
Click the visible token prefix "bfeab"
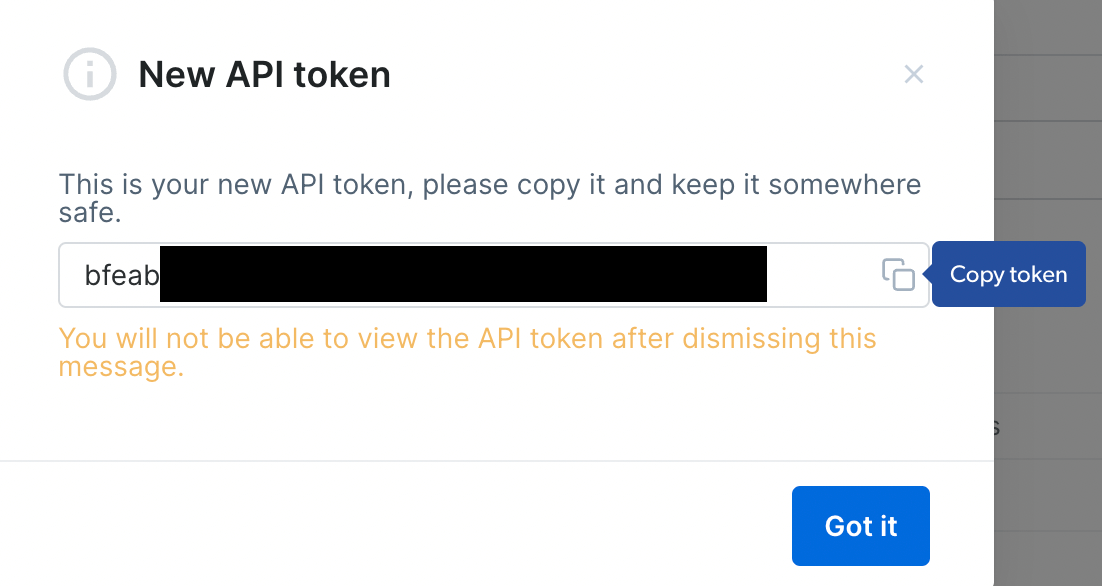[x=121, y=275]
